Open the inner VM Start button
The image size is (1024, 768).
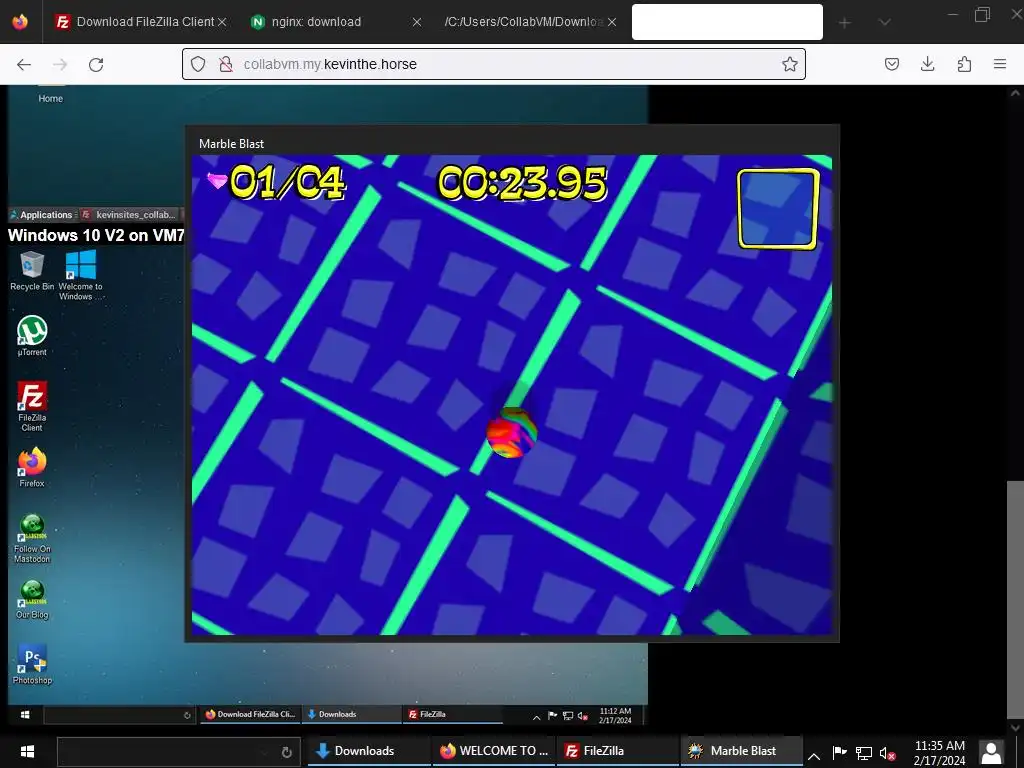click(25, 714)
